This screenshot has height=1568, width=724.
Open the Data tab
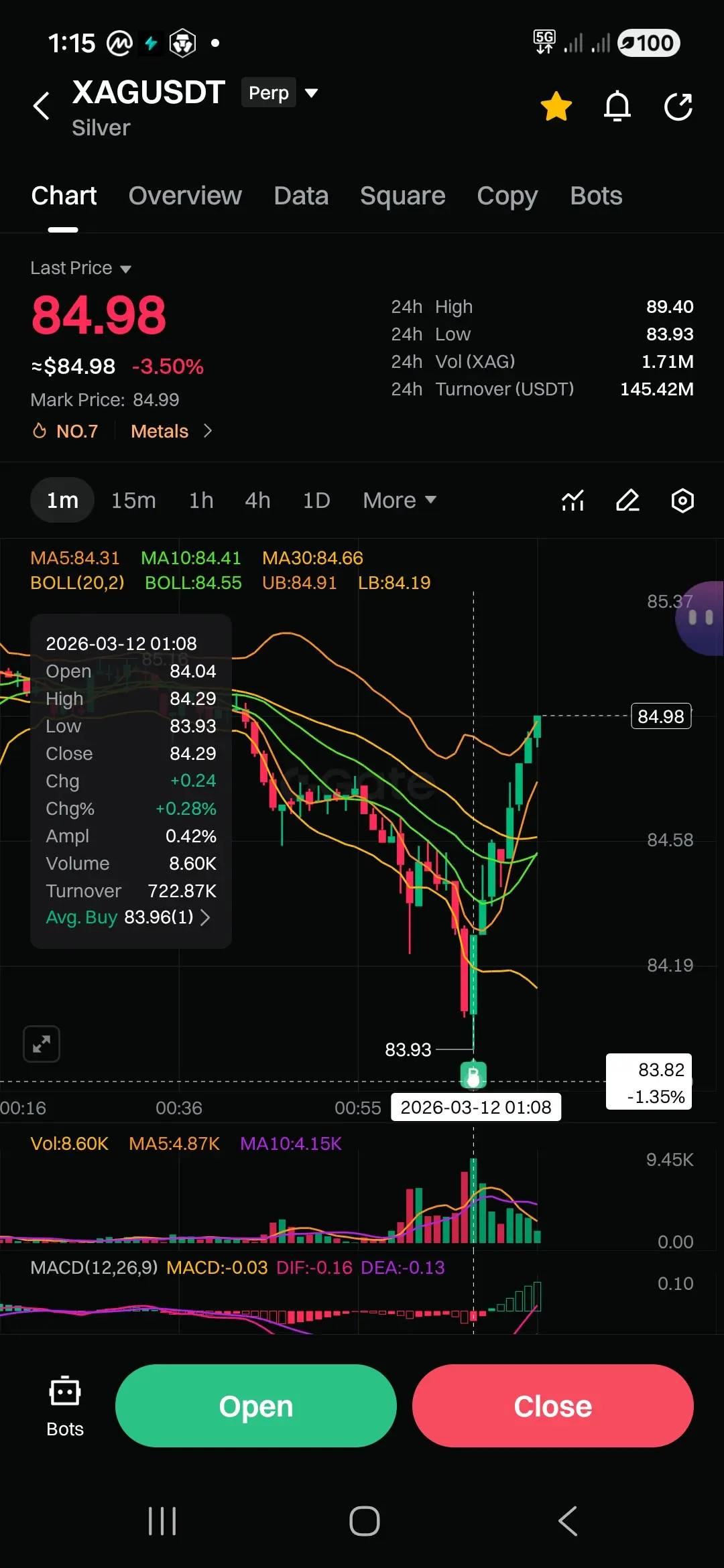[301, 196]
